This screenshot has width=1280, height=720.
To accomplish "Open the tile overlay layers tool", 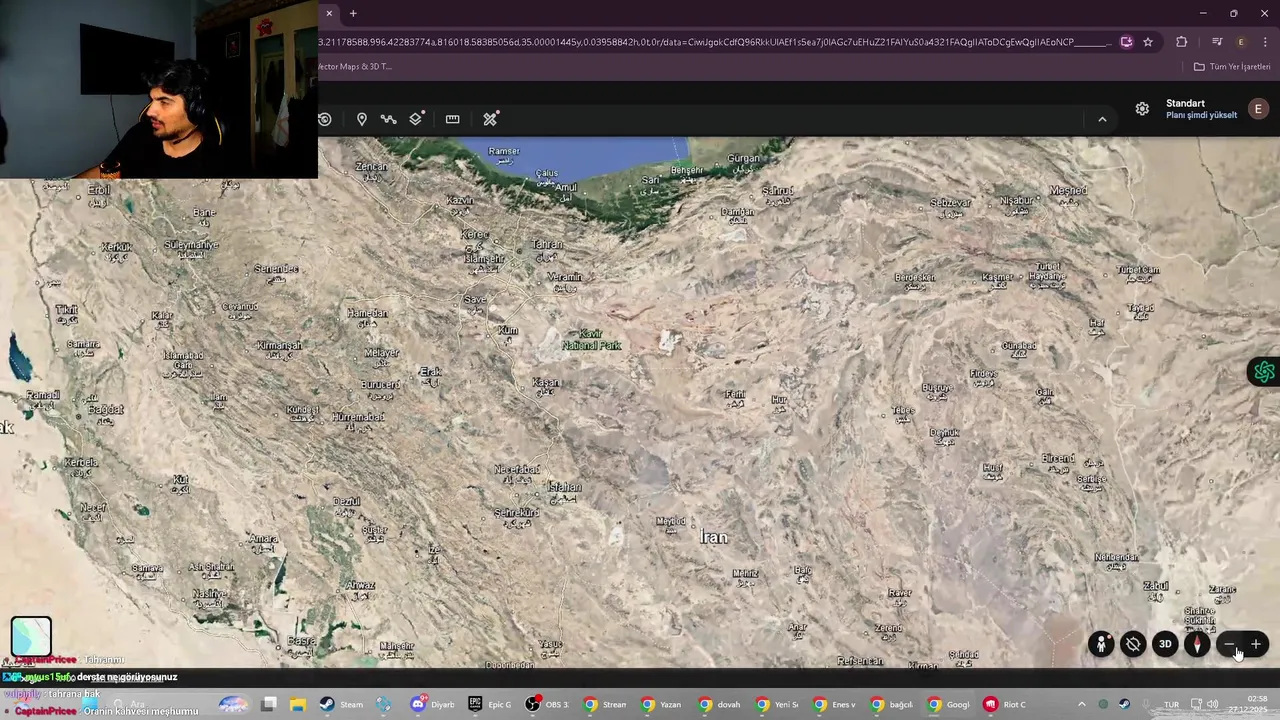I will (x=417, y=119).
